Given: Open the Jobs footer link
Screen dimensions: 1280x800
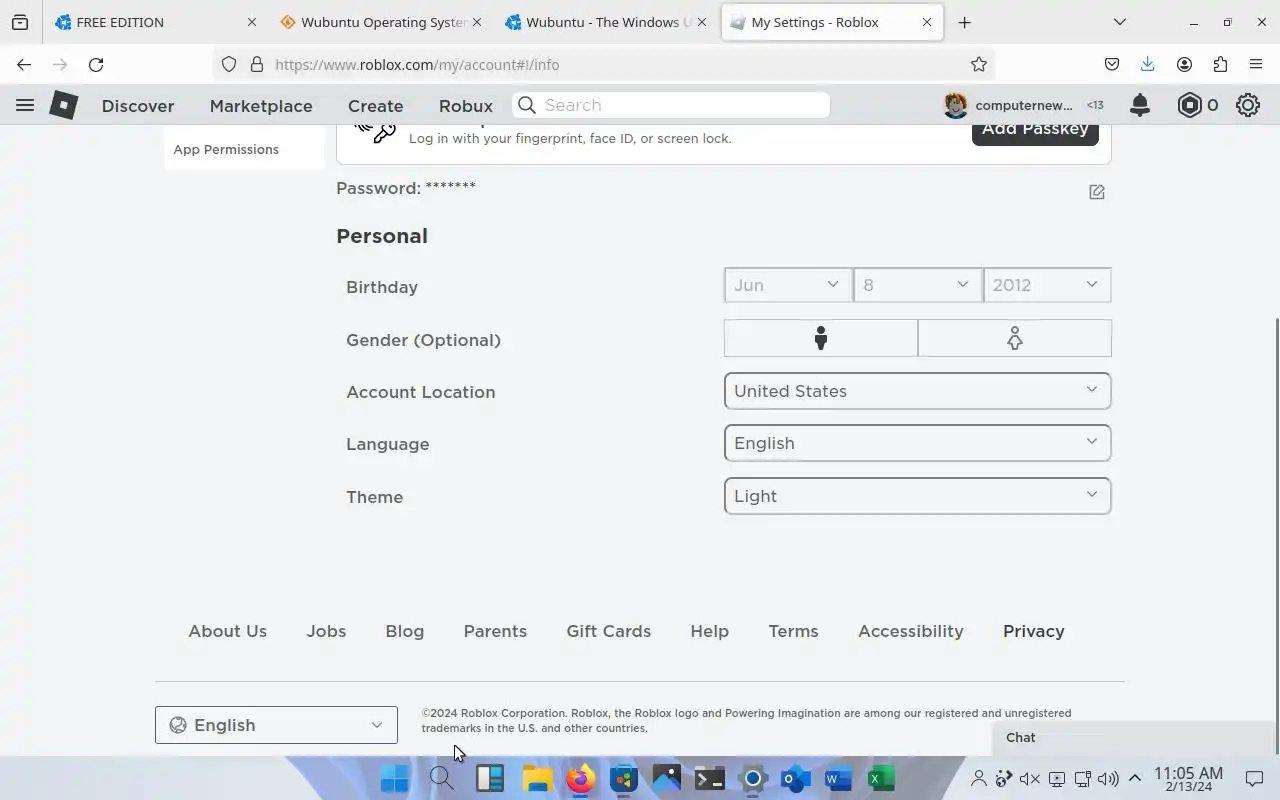Looking at the screenshot, I should [326, 631].
